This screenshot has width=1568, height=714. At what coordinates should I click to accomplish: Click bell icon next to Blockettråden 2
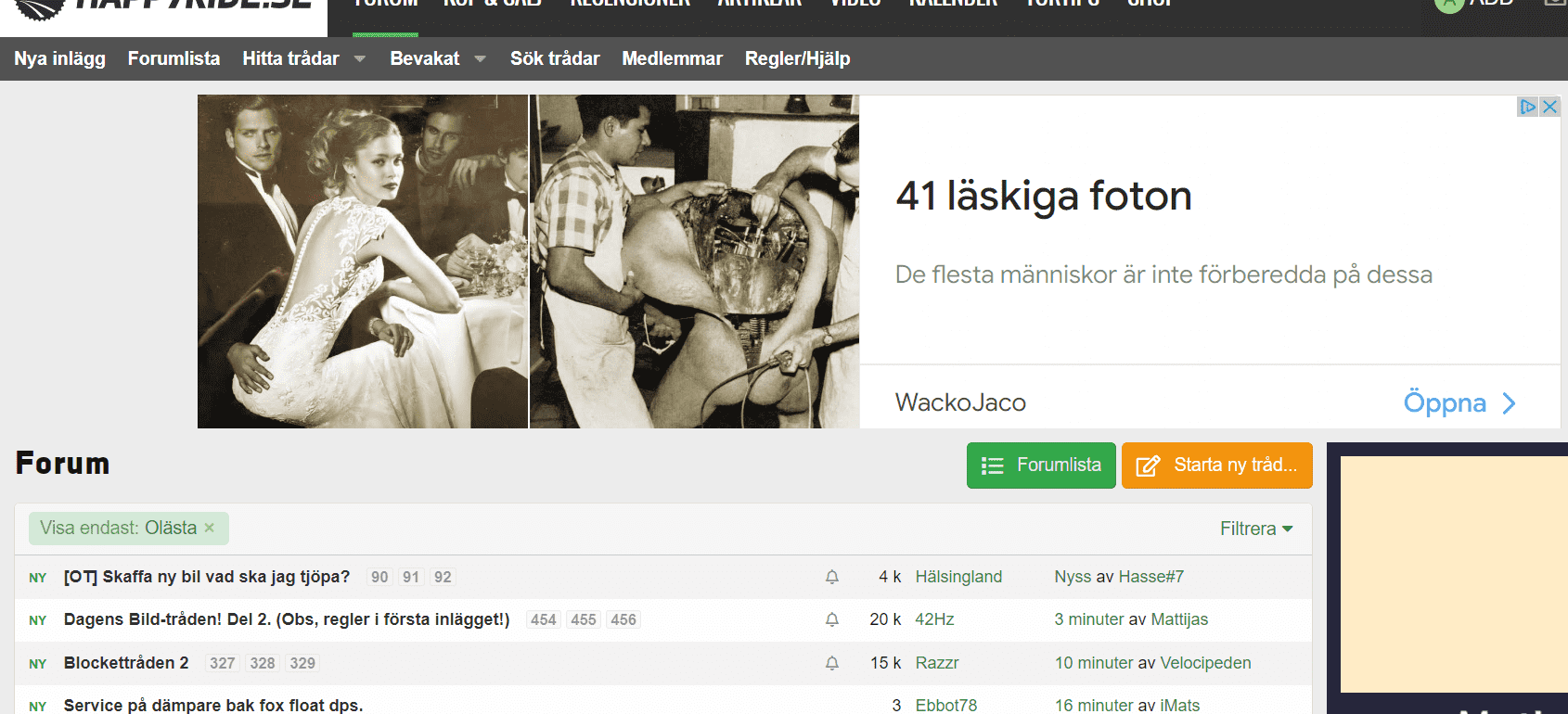[x=832, y=663]
